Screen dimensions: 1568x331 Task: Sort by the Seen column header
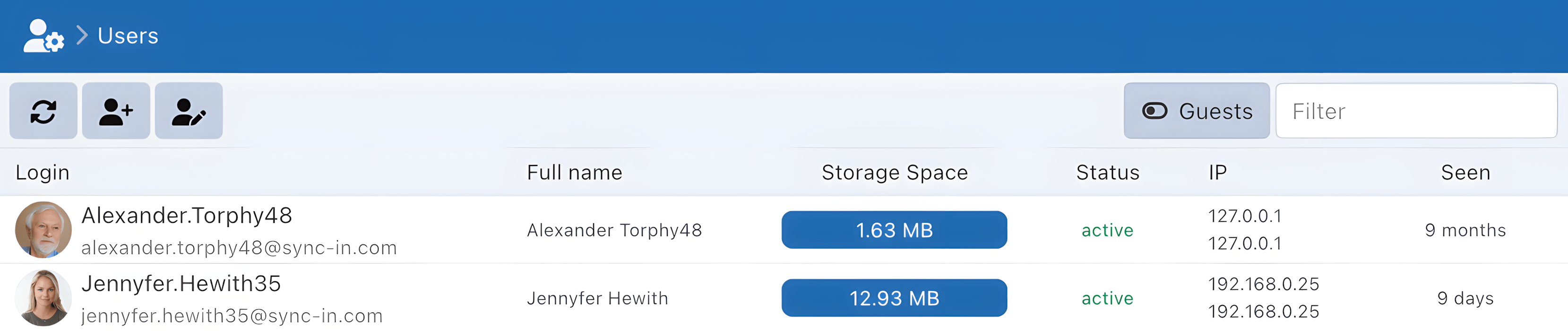1465,173
